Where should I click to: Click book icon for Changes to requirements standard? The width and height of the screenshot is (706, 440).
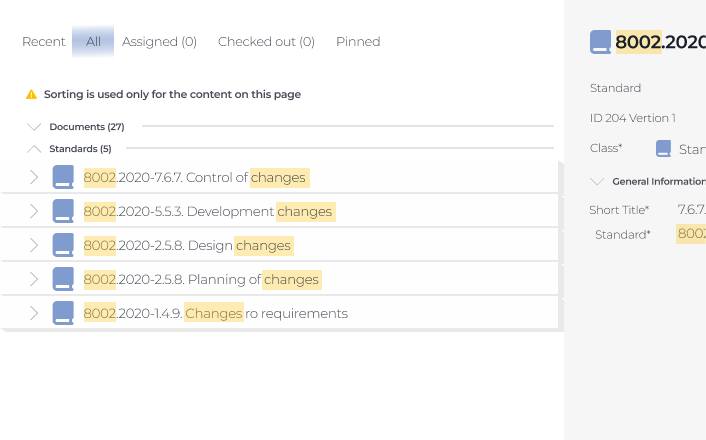[63, 313]
